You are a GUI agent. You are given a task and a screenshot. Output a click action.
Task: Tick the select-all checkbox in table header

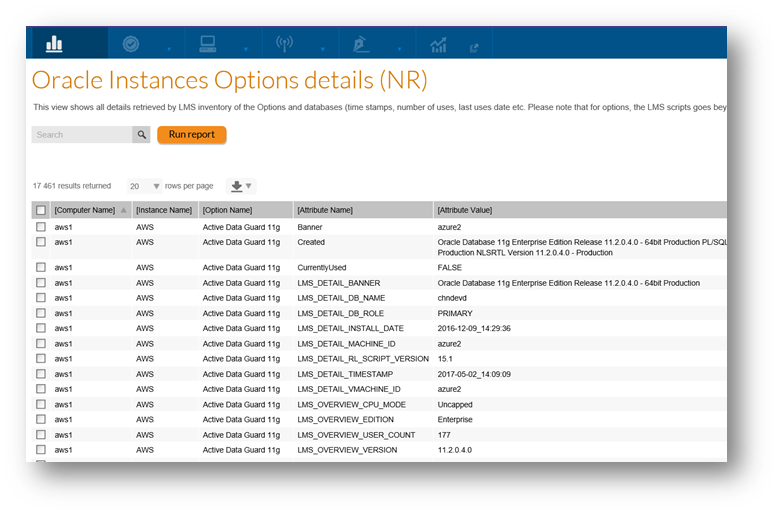pos(41,210)
